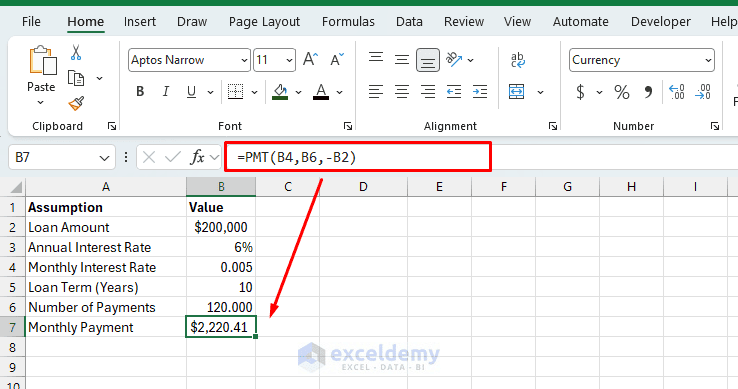The width and height of the screenshot is (738, 389).
Task: Apply borders with the Borders icon
Action: pyautogui.click(x=235, y=91)
